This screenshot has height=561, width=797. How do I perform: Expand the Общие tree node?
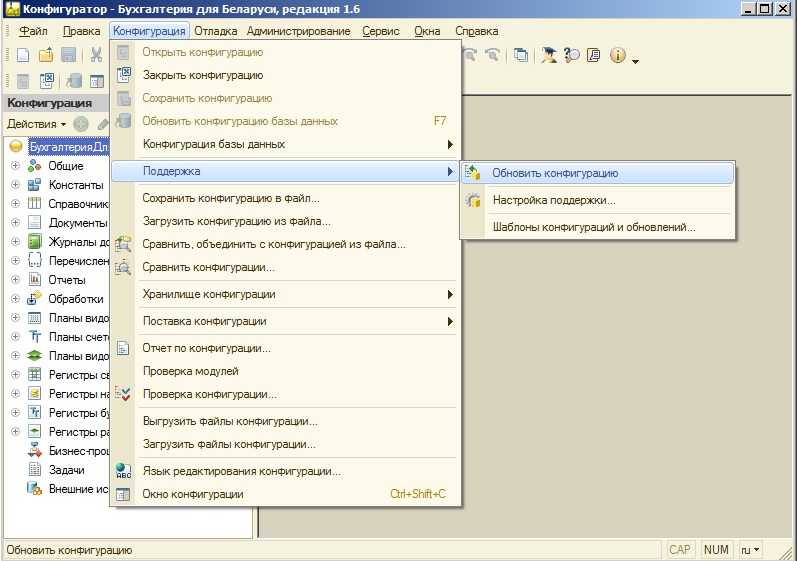[15, 166]
